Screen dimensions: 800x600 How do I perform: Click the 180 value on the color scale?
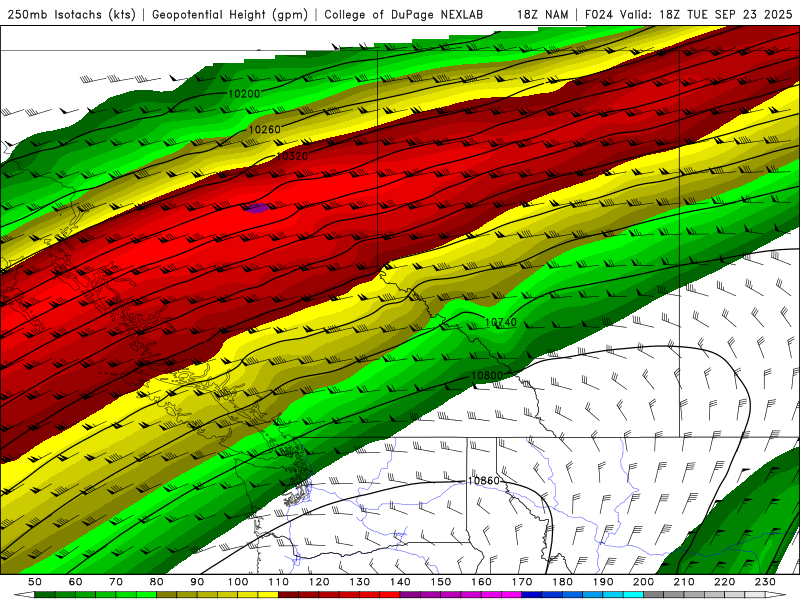tap(562, 582)
